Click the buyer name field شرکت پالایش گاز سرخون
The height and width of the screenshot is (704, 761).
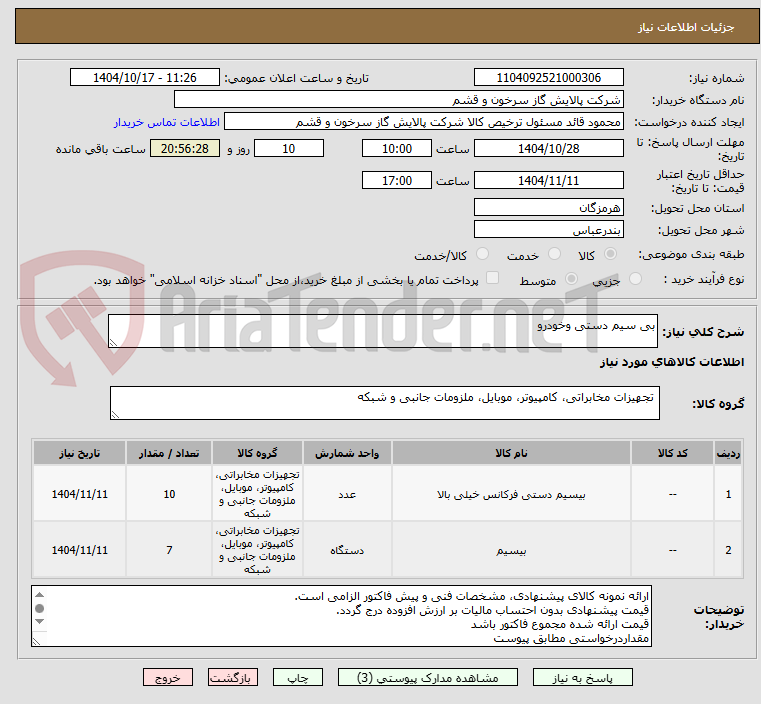point(398,99)
